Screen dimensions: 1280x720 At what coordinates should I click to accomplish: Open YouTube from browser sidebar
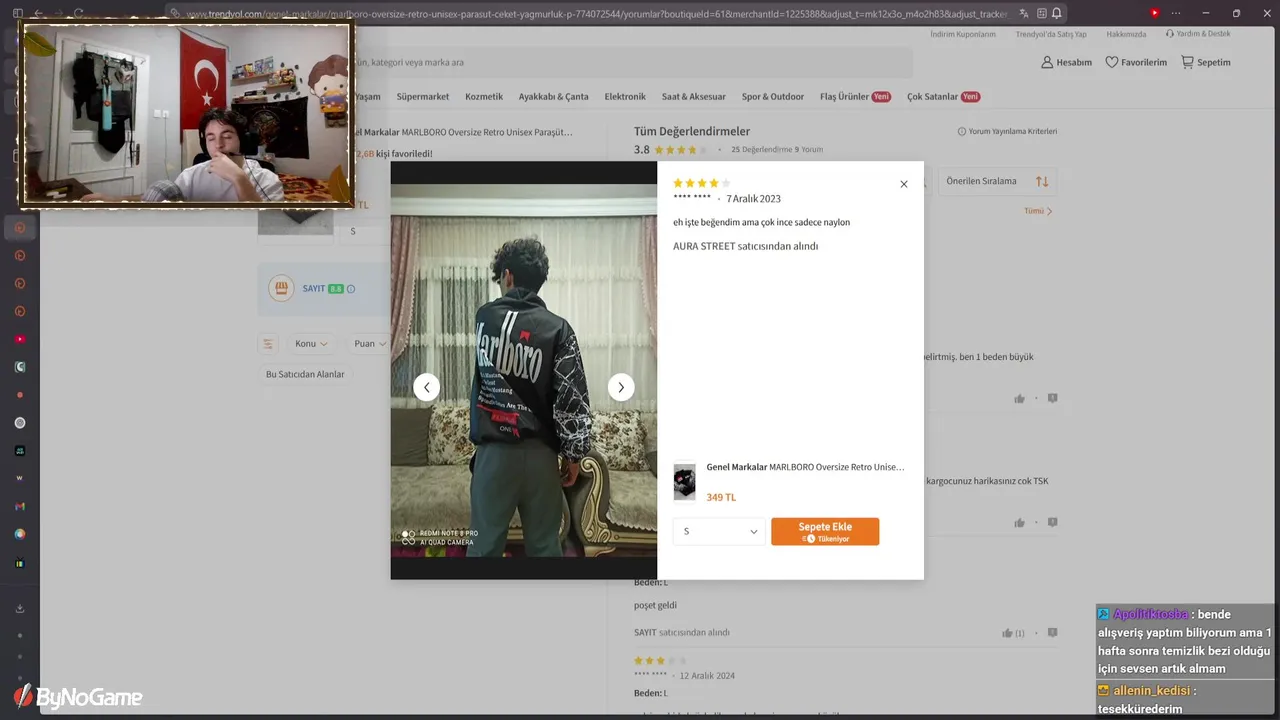pos(20,339)
